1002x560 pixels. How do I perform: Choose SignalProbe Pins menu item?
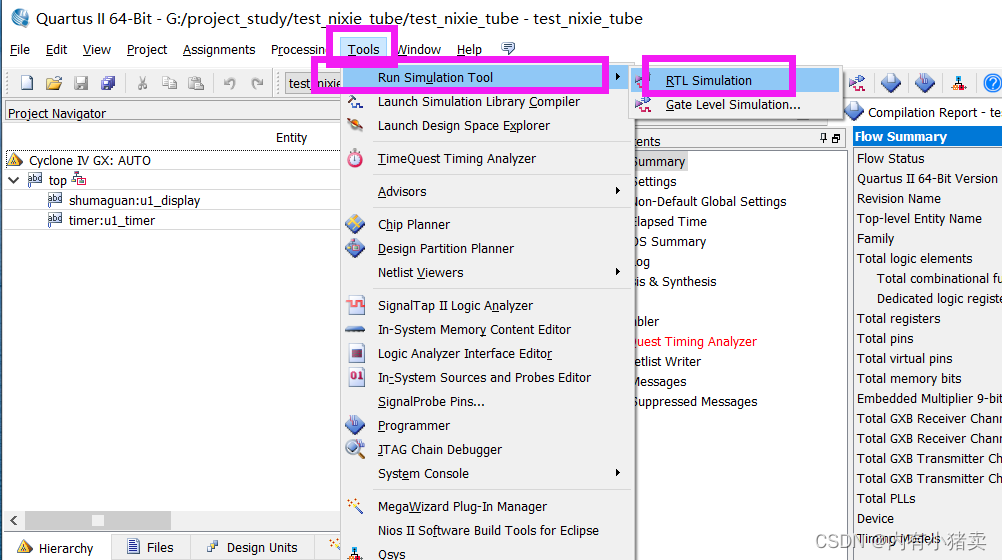click(431, 401)
